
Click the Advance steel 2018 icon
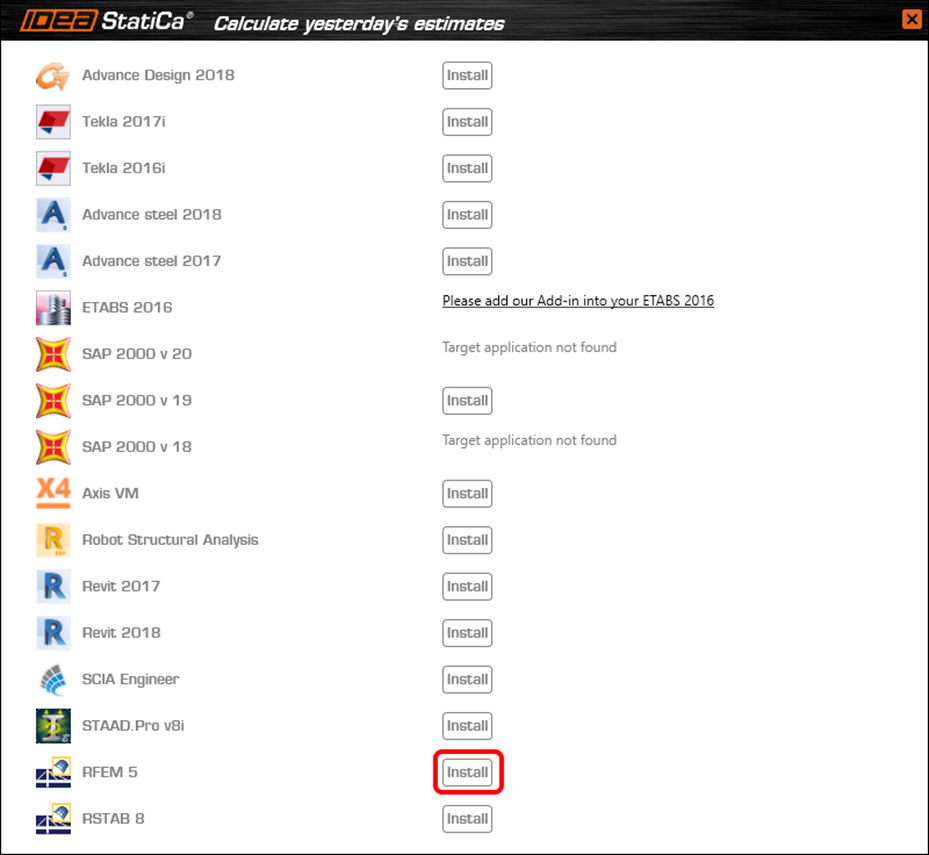pyautogui.click(x=53, y=215)
